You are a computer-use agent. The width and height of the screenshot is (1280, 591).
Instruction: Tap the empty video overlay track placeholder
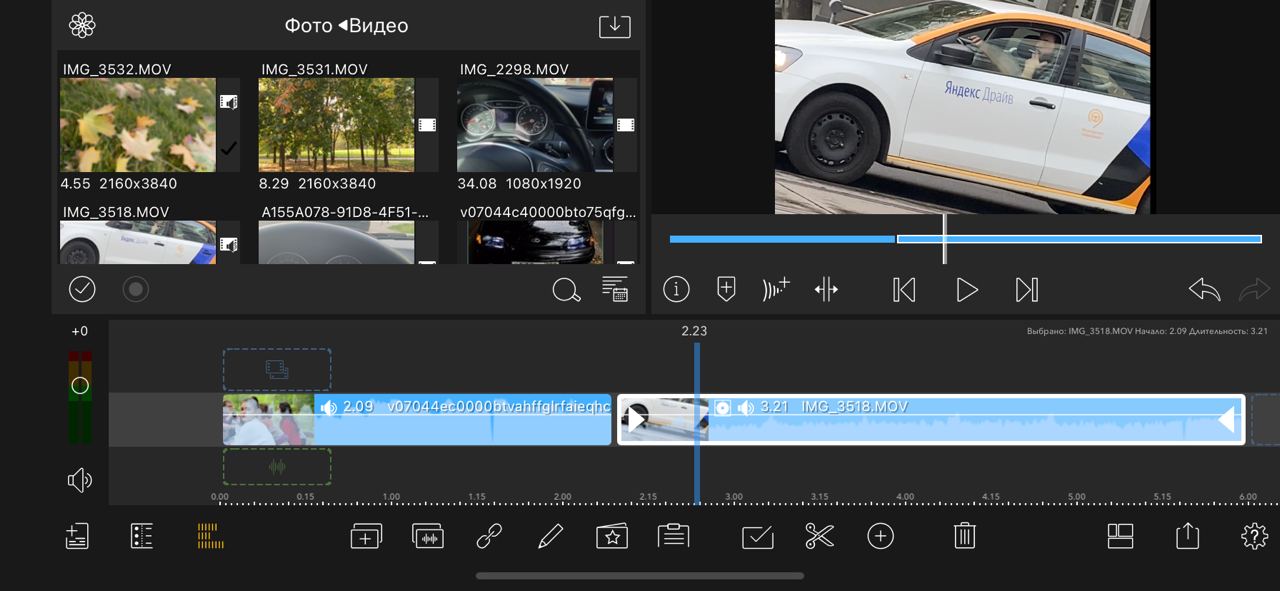click(277, 369)
